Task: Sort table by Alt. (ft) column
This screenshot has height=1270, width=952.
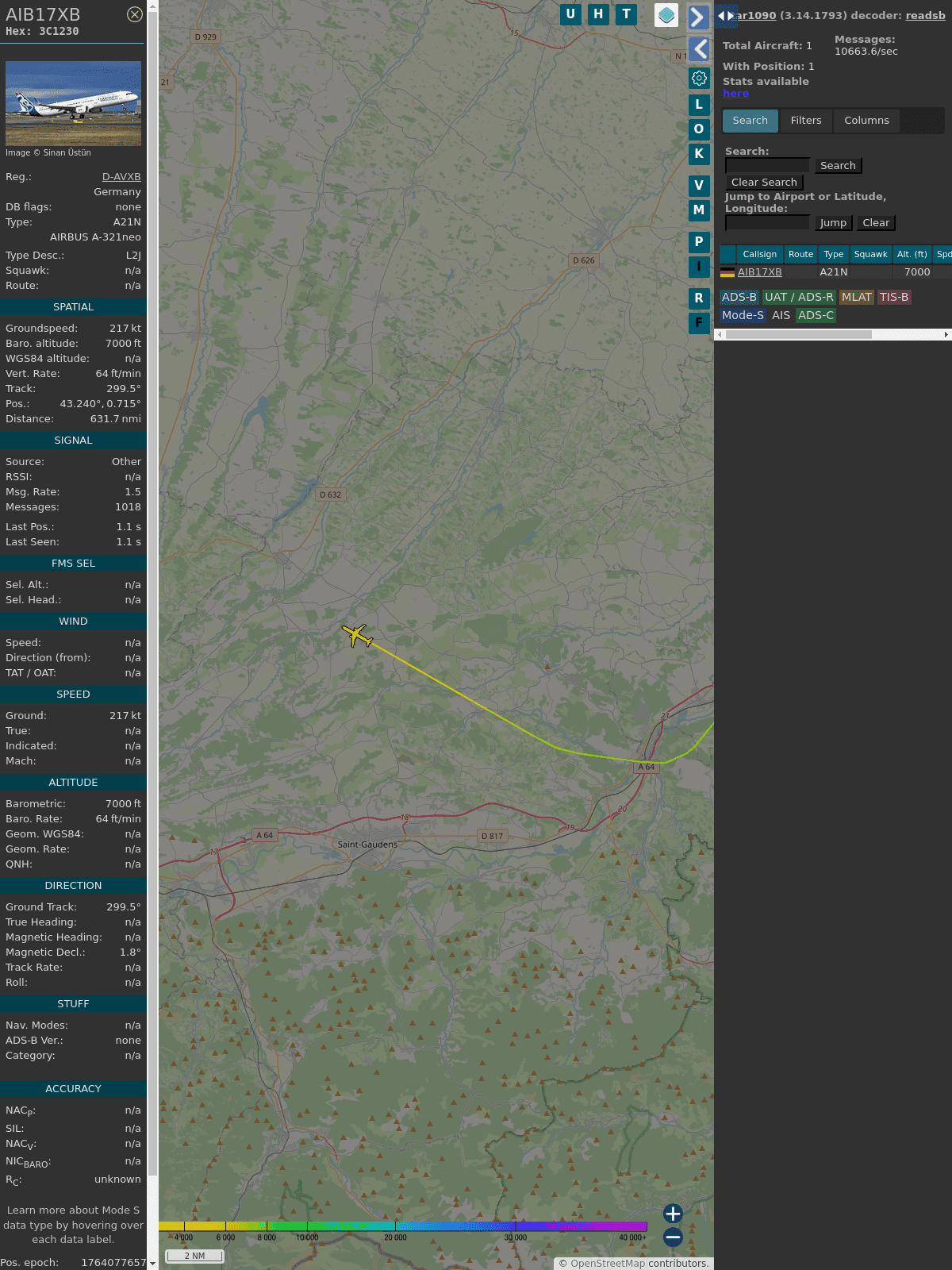Action: tap(912, 254)
